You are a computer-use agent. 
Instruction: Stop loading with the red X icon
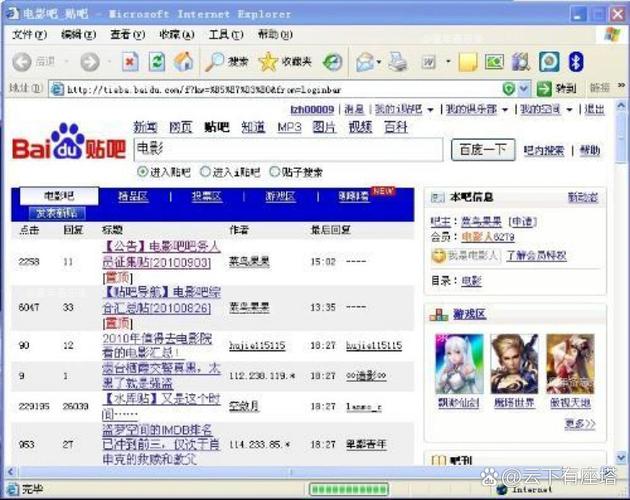click(130, 62)
